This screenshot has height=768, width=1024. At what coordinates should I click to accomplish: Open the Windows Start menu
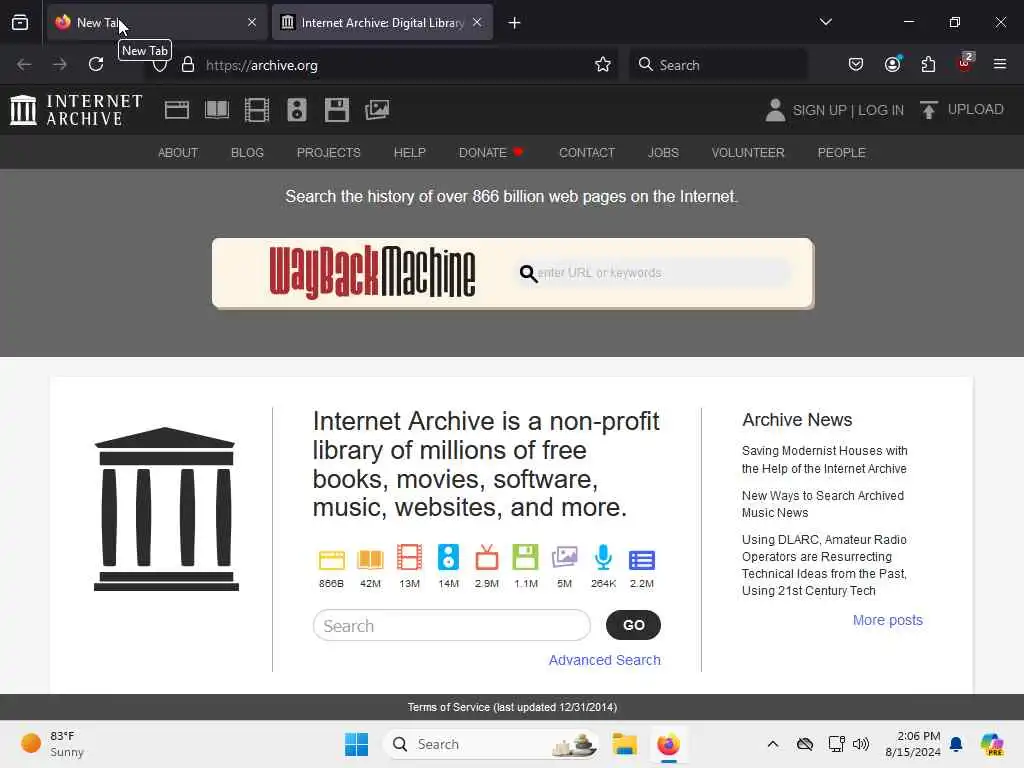pos(357,744)
